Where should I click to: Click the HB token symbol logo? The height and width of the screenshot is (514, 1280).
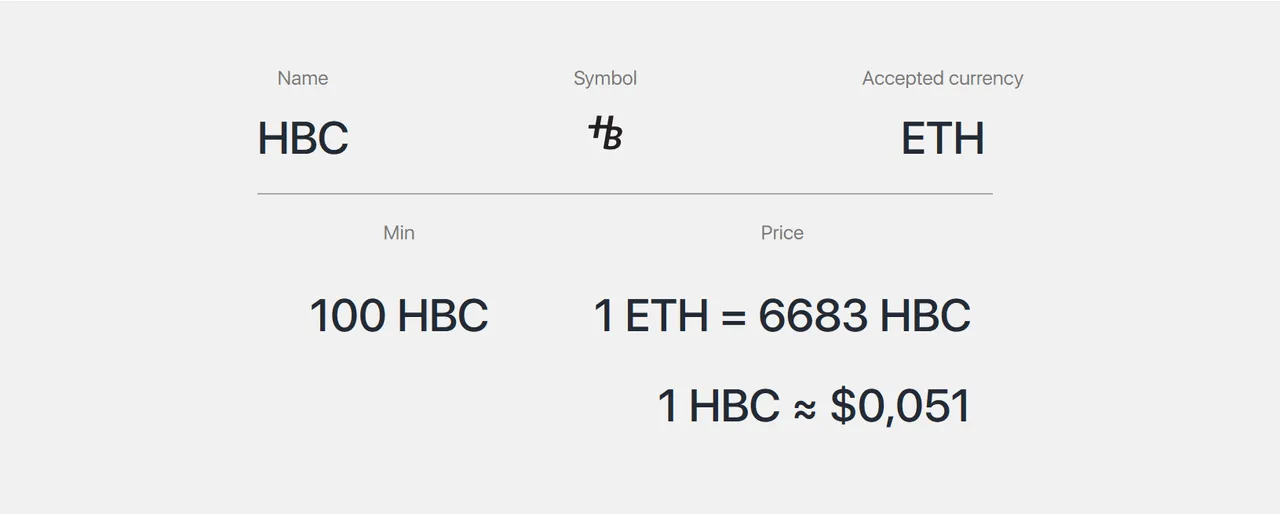605,133
